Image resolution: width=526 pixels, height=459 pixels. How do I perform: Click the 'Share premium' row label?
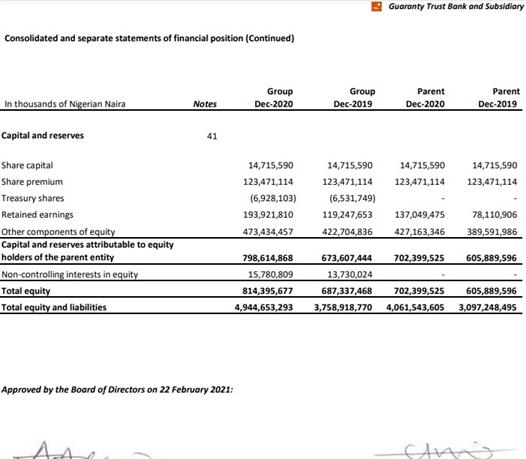click(32, 182)
